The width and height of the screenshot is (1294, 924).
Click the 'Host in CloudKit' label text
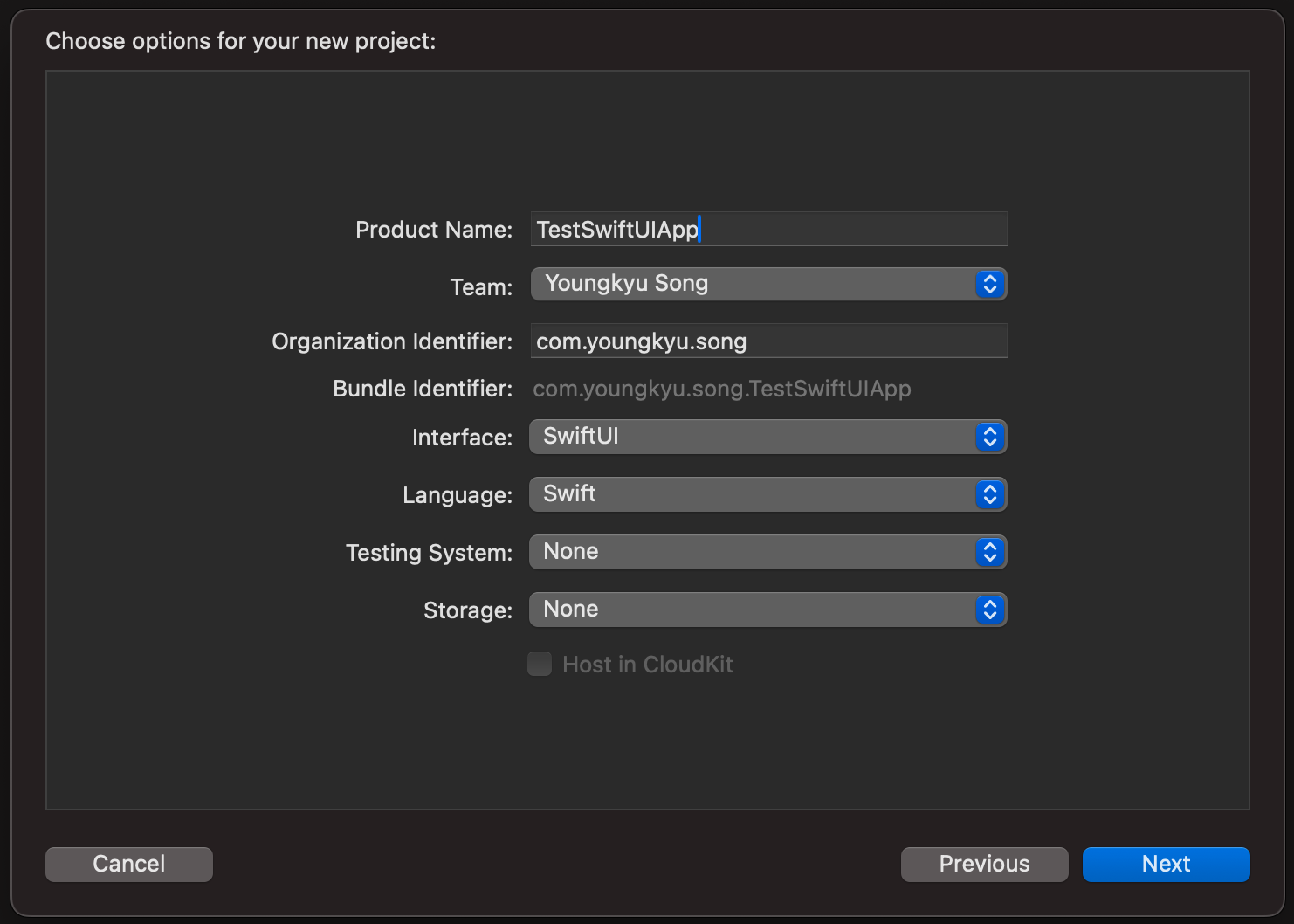[647, 665]
